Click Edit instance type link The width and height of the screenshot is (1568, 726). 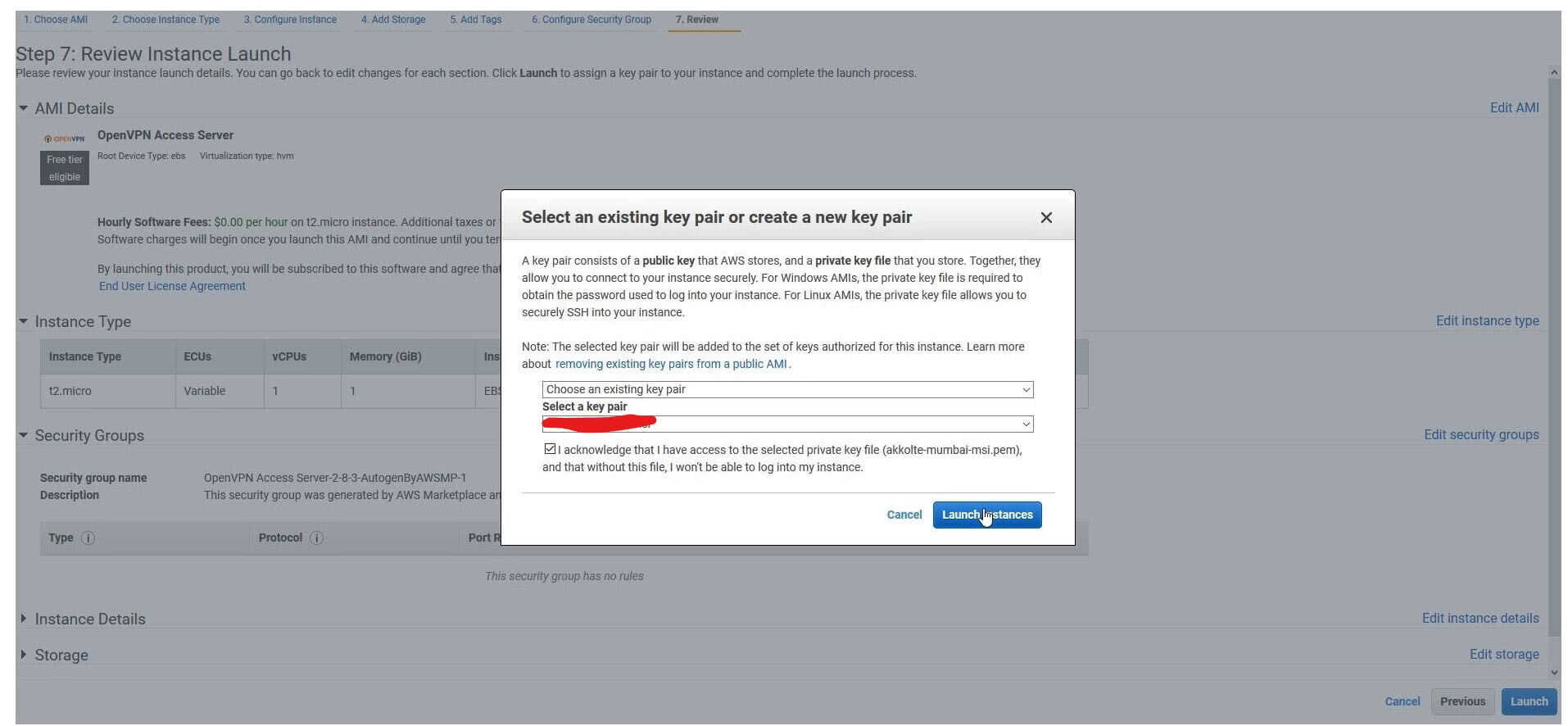tap(1487, 321)
